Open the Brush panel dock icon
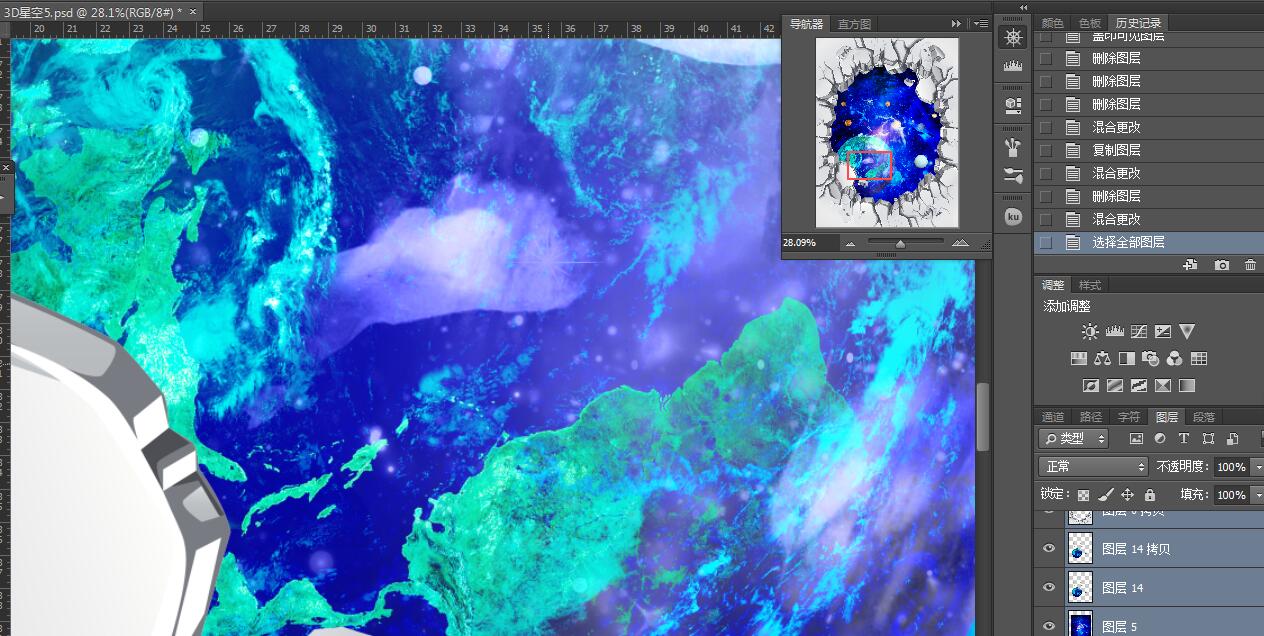 (x=1013, y=176)
